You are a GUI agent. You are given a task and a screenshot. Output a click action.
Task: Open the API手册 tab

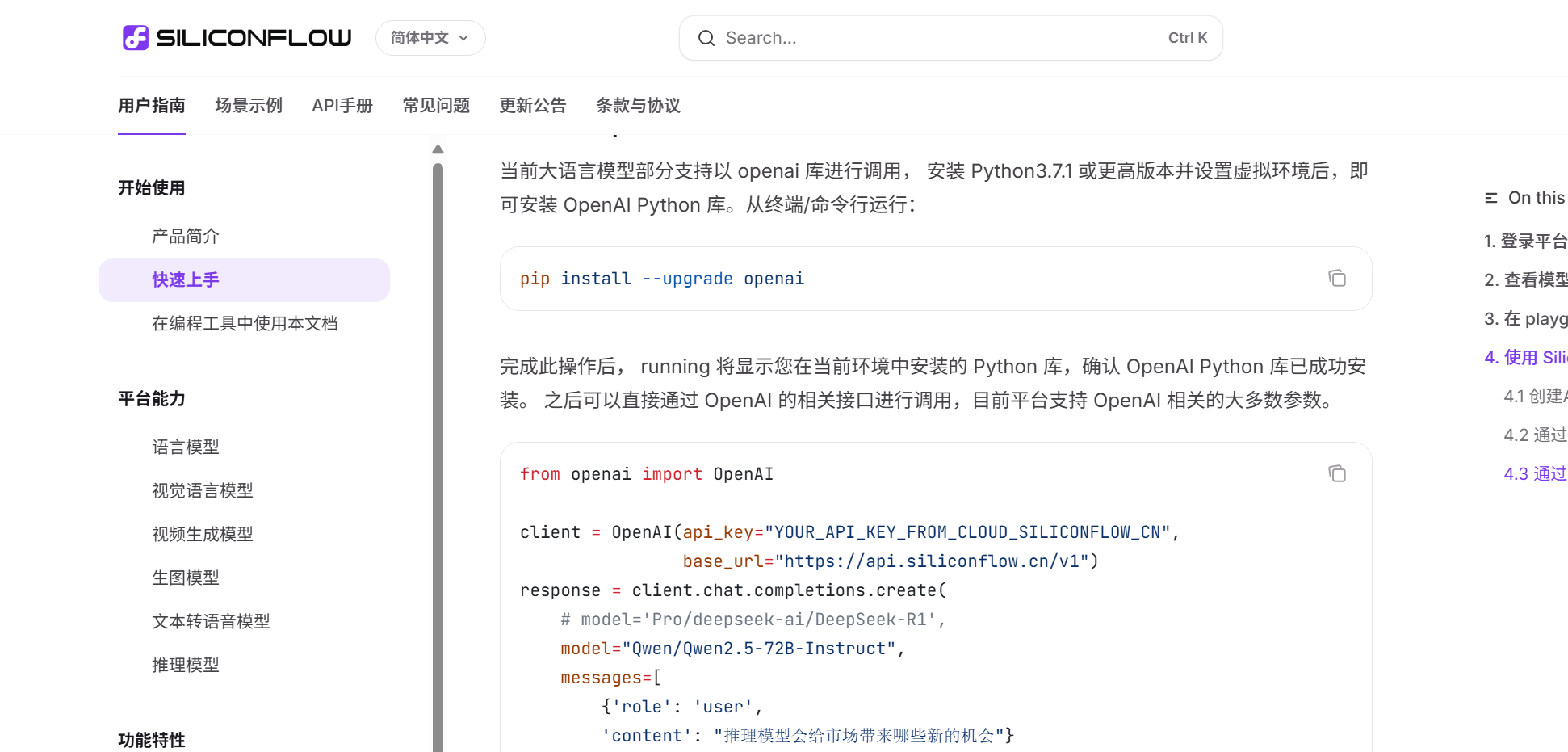(342, 106)
